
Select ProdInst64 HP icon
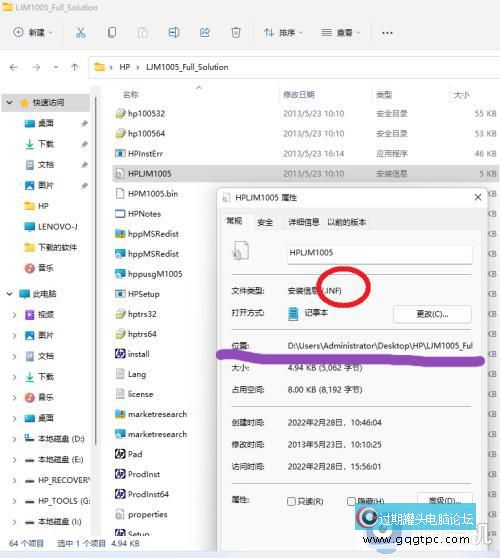pos(120,494)
